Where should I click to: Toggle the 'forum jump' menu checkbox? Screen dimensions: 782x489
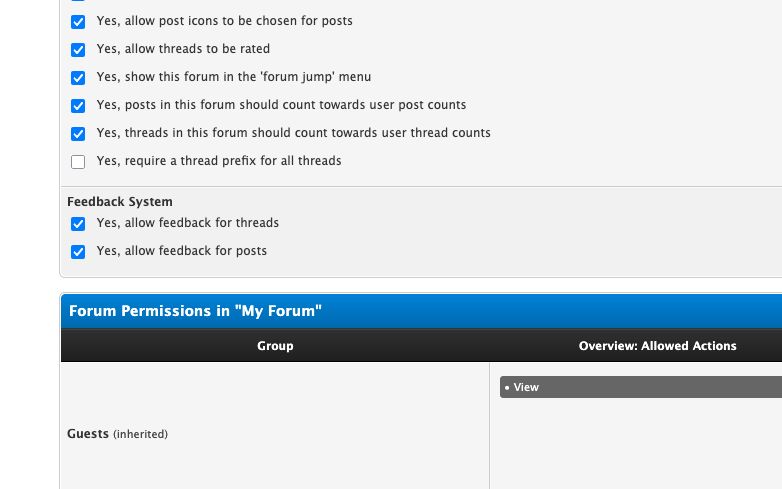coord(78,77)
